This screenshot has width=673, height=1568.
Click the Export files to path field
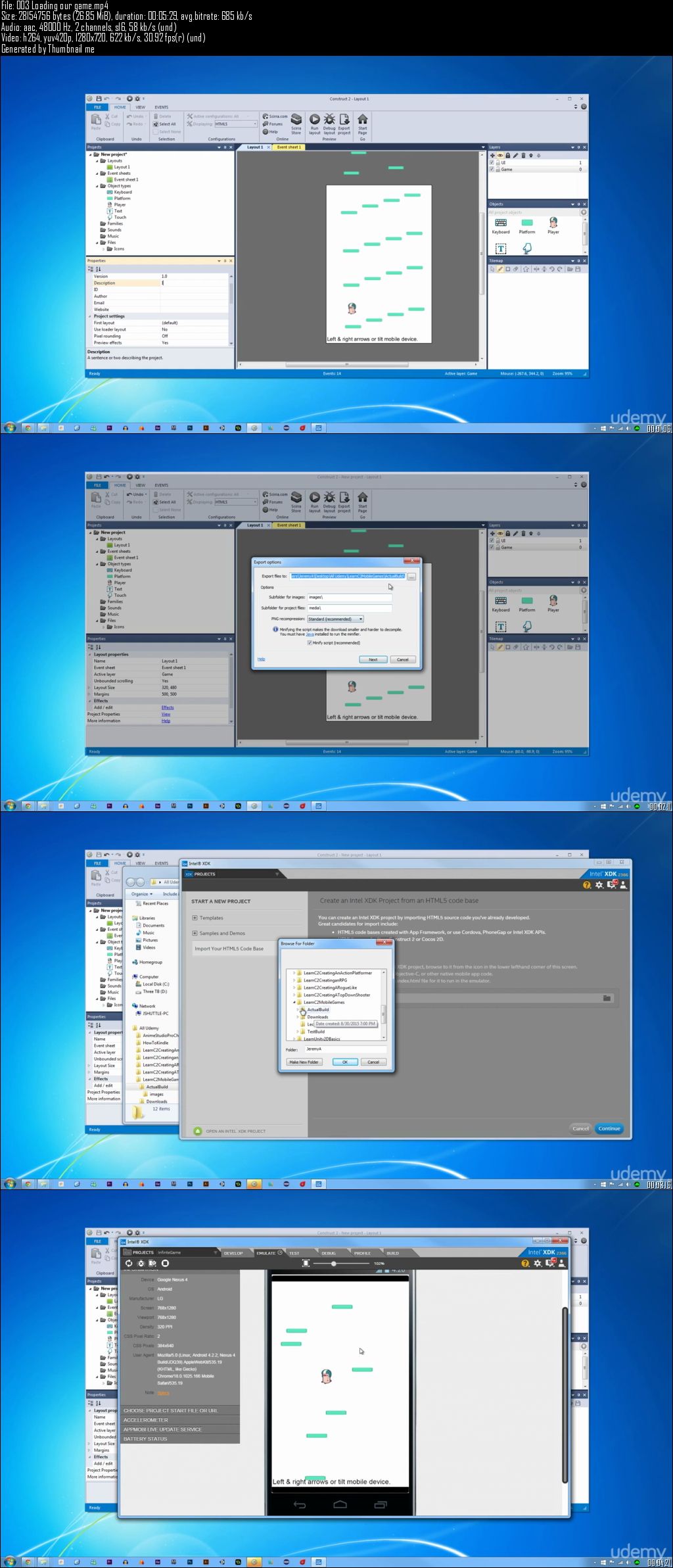[348, 576]
